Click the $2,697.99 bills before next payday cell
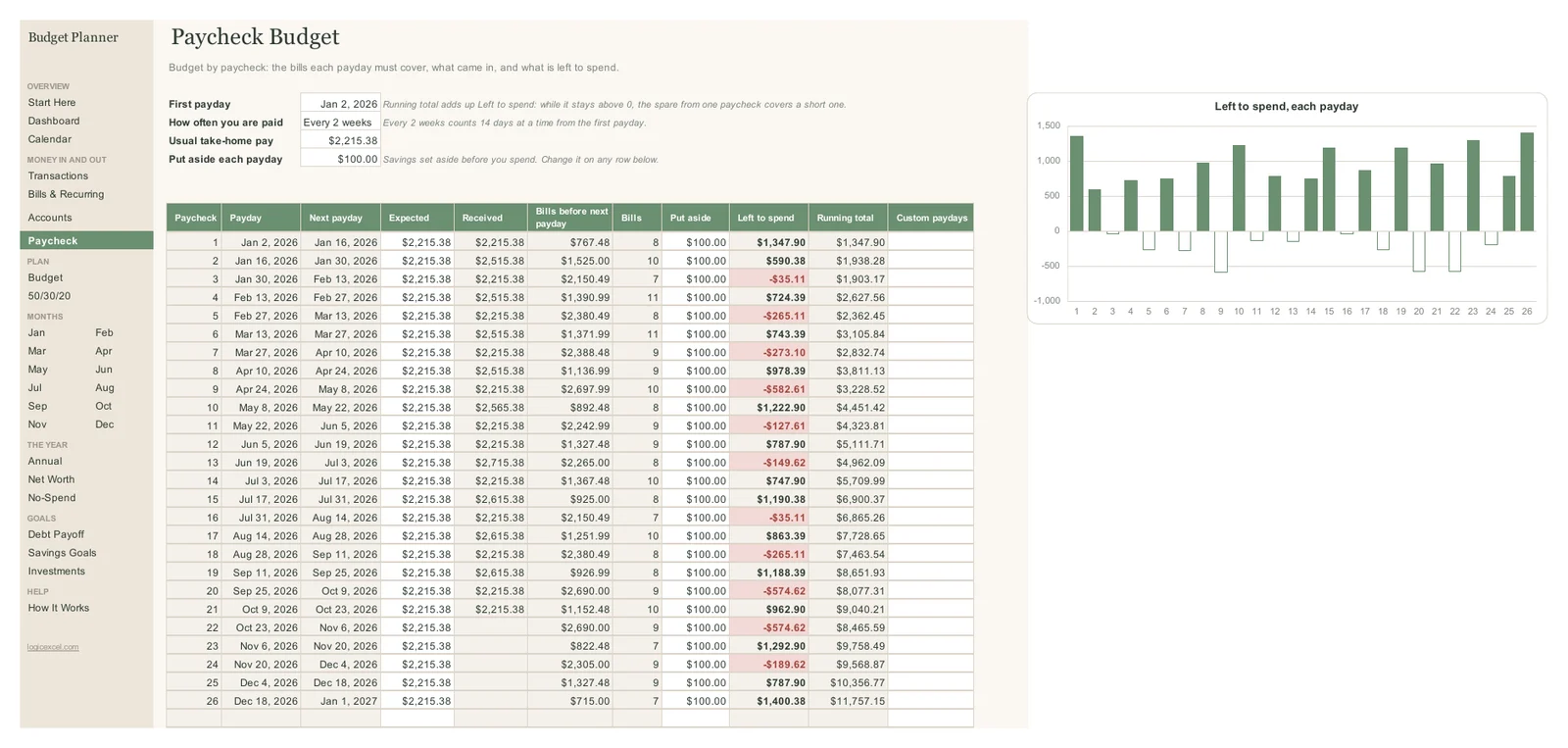This screenshot has width=1568, height=748. 570,389
